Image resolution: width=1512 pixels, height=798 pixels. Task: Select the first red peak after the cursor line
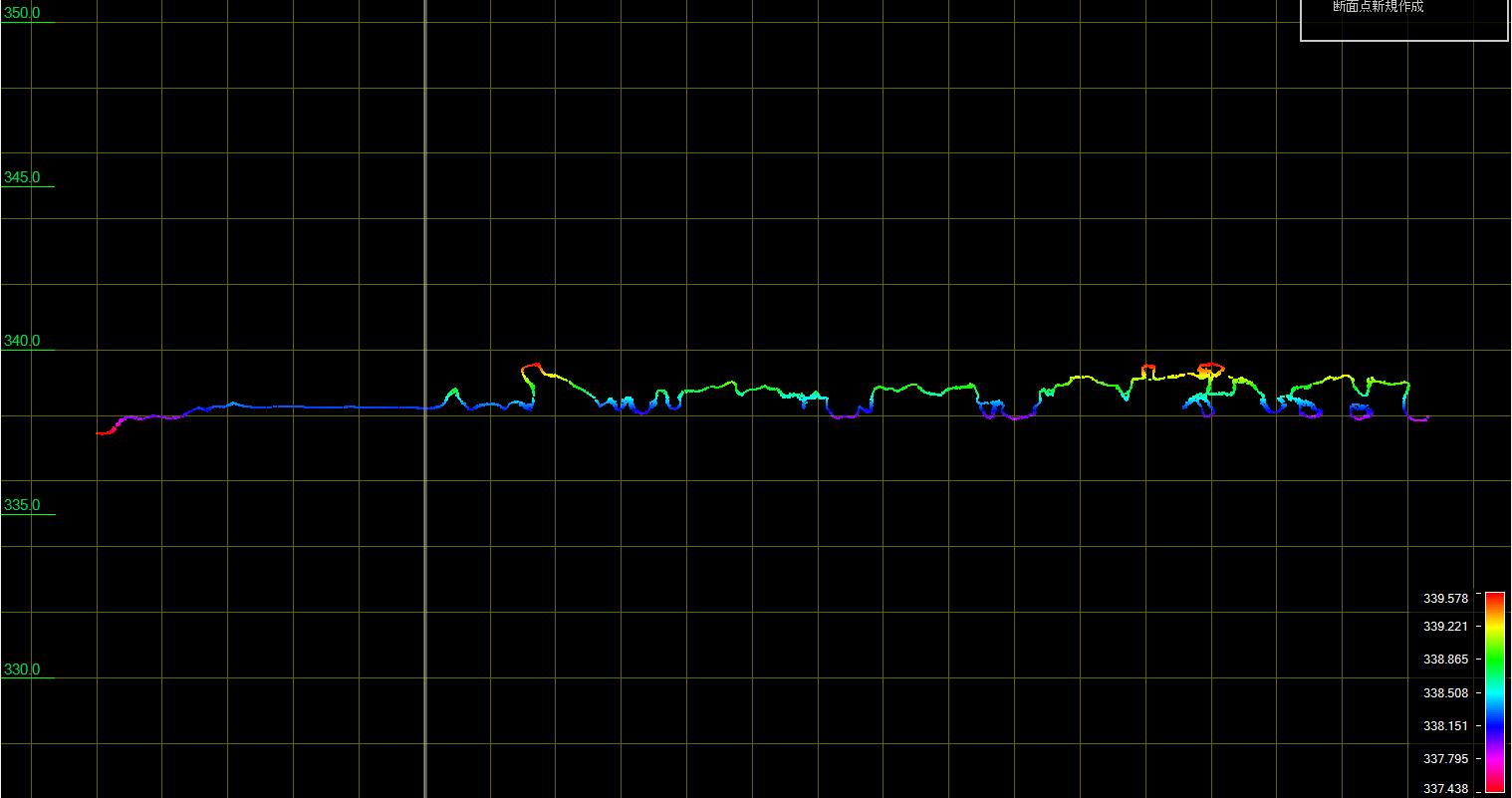531,366
